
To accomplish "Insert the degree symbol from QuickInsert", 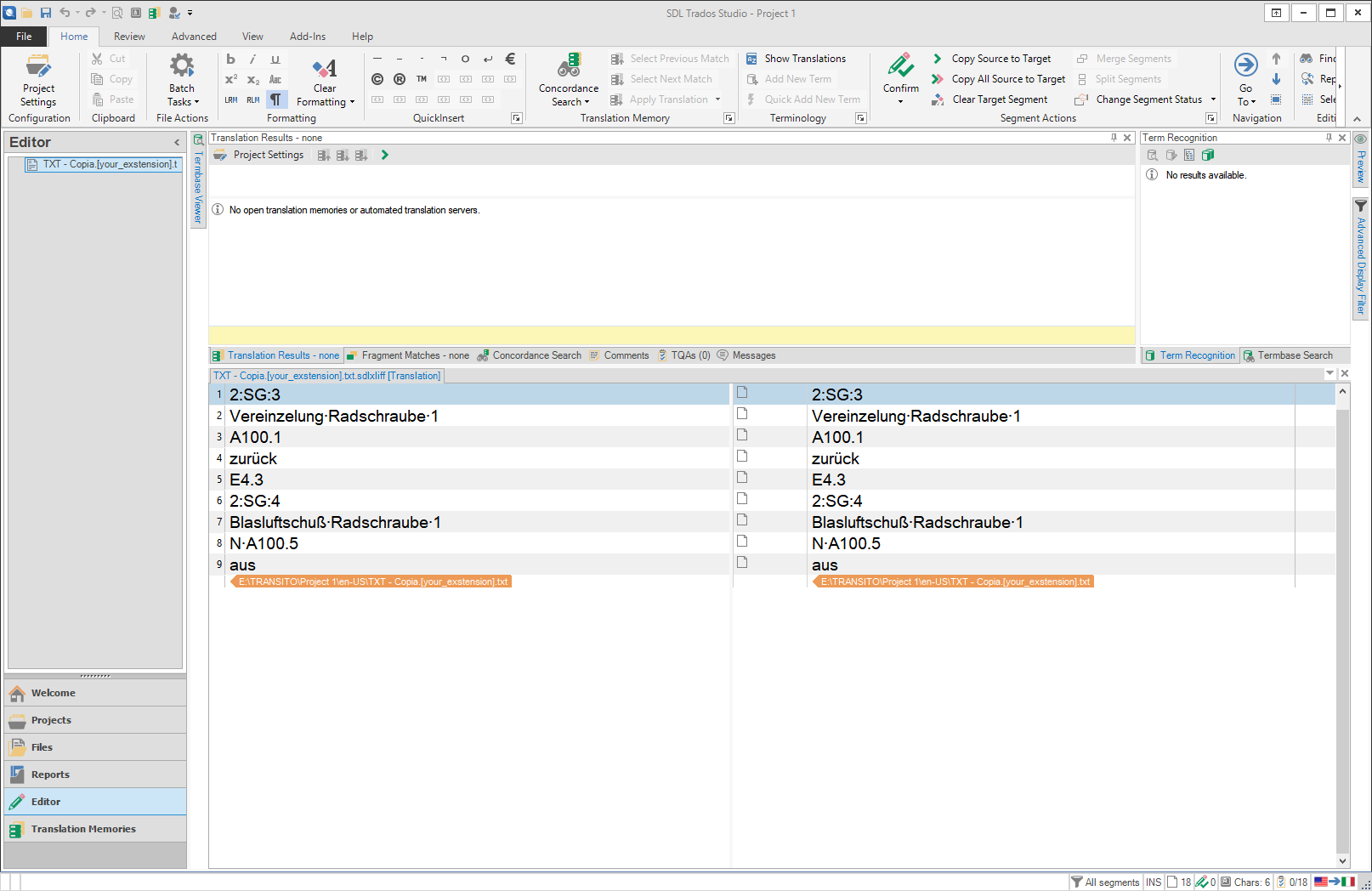I will [x=466, y=59].
